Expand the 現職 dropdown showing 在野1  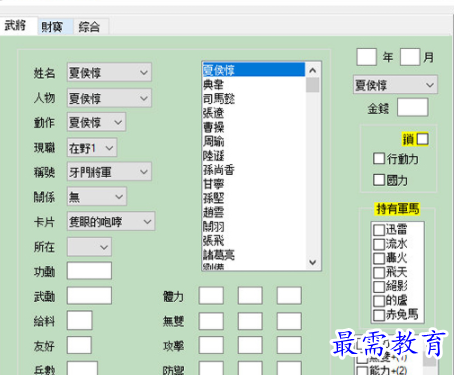coord(92,147)
